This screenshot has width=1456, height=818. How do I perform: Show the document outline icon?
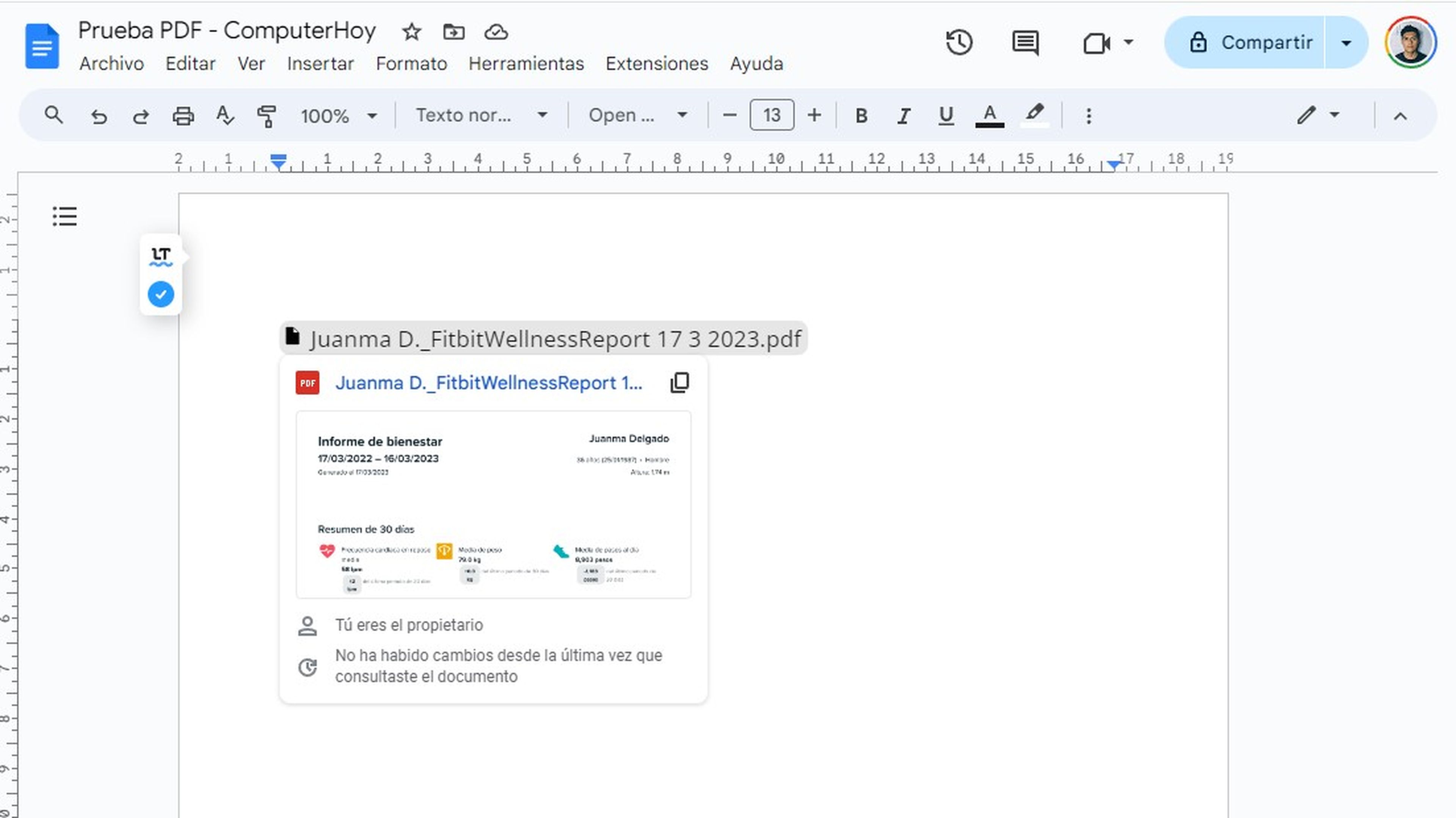pos(65,216)
